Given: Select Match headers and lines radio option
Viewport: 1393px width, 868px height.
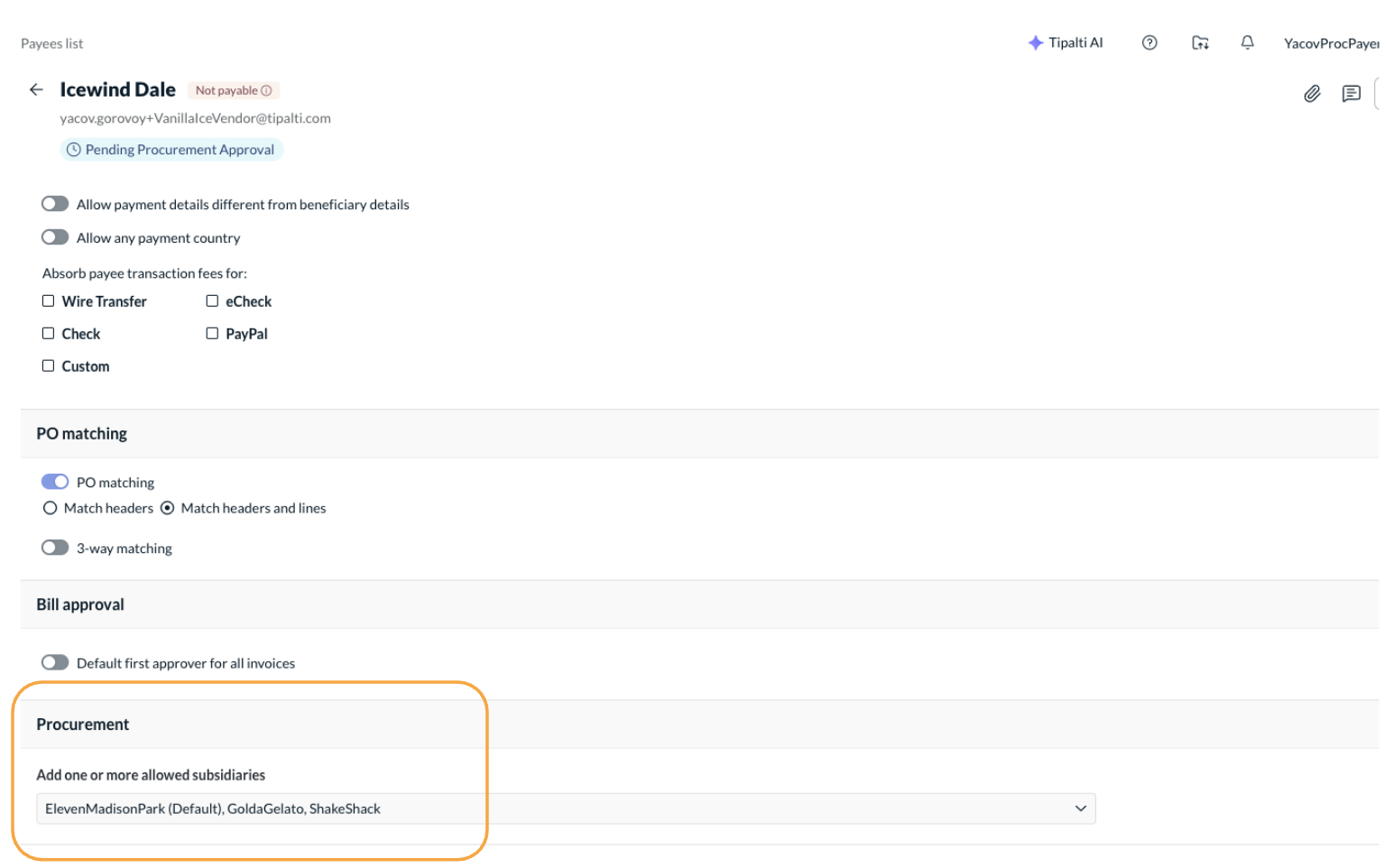Looking at the screenshot, I should 167,508.
